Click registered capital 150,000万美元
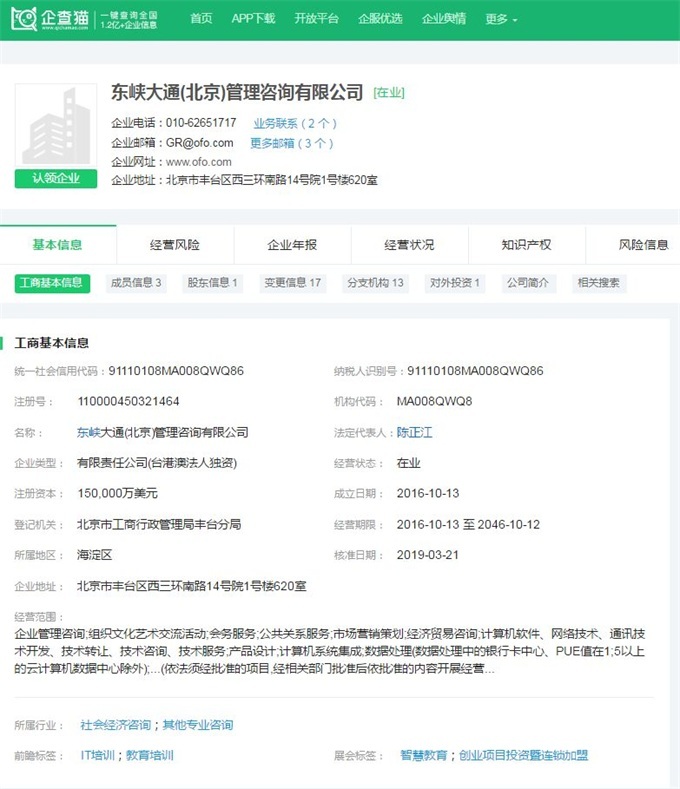The image size is (680, 789). click(x=117, y=493)
